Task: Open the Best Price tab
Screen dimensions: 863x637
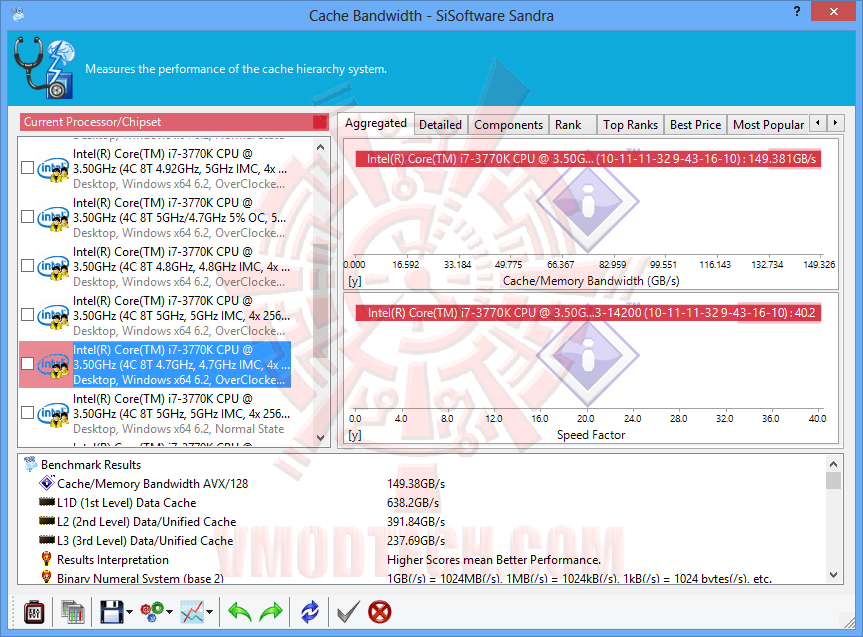Action: 695,124
